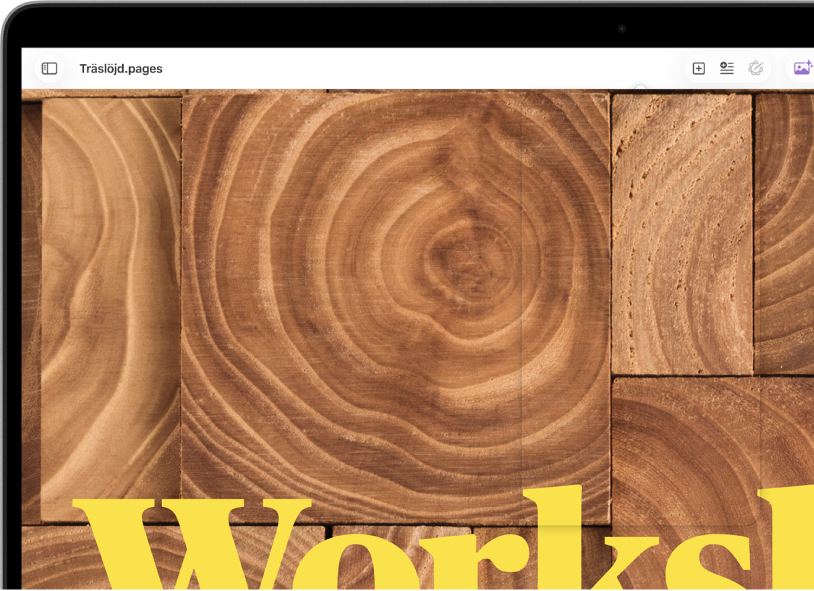Screen dimensions: 814x591
Task: Toggle the sidebar view button
Action: coord(49,69)
